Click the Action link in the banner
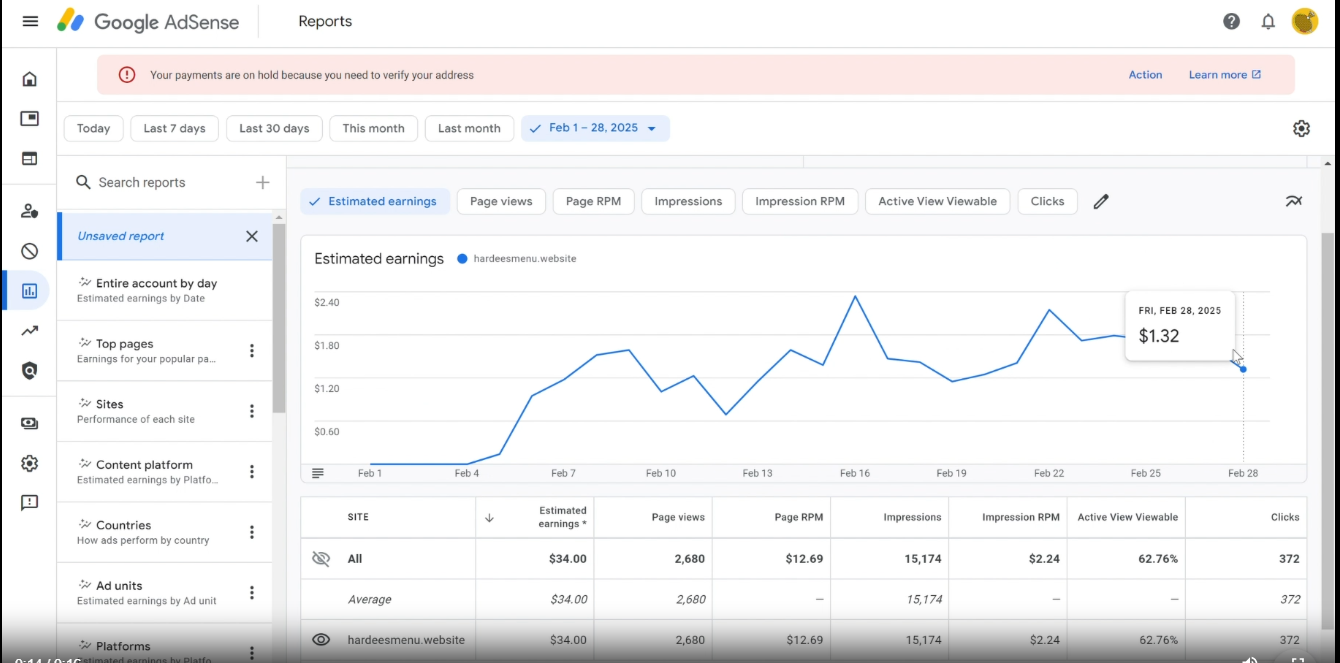This screenshot has height=663, width=1340. 1145,75
